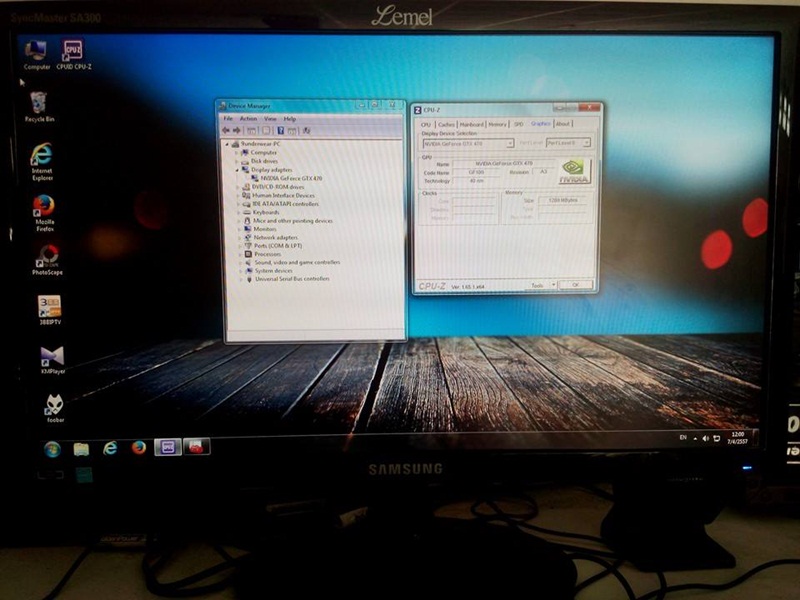Click the Windows Start orb
The height and width of the screenshot is (600, 800).
click(x=52, y=449)
